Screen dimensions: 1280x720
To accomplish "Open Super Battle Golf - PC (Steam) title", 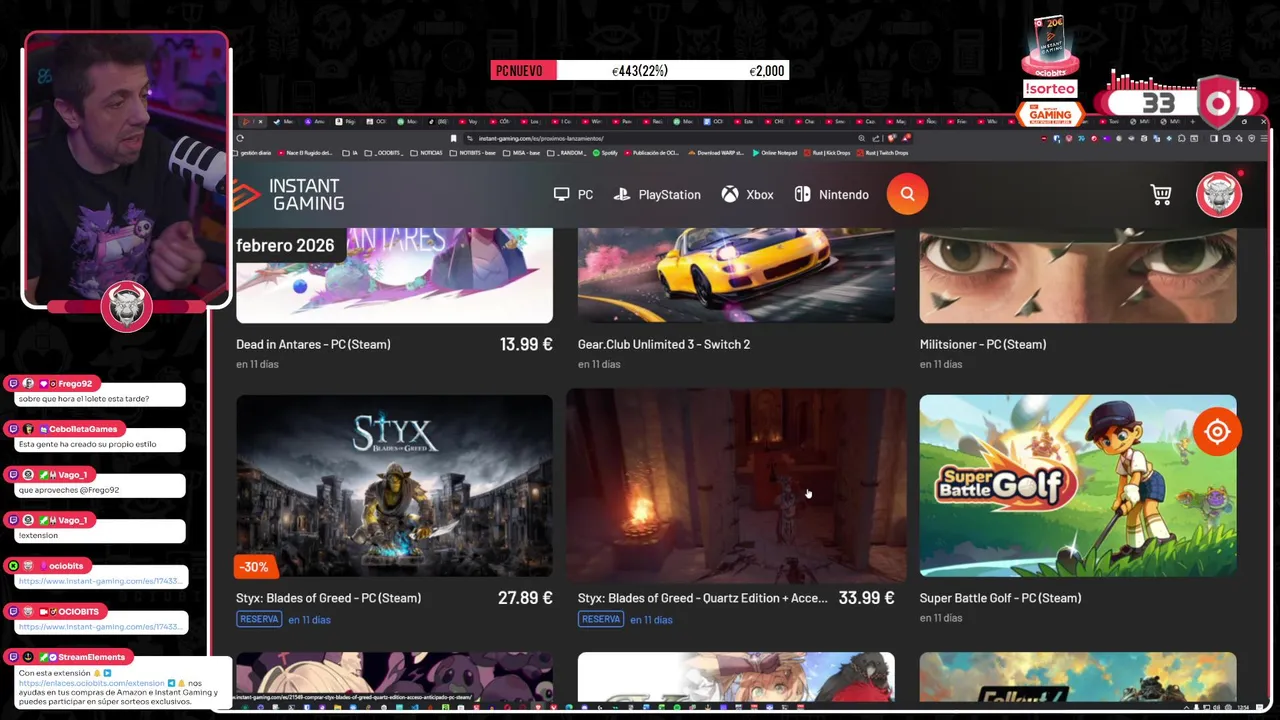I will (x=1000, y=598).
